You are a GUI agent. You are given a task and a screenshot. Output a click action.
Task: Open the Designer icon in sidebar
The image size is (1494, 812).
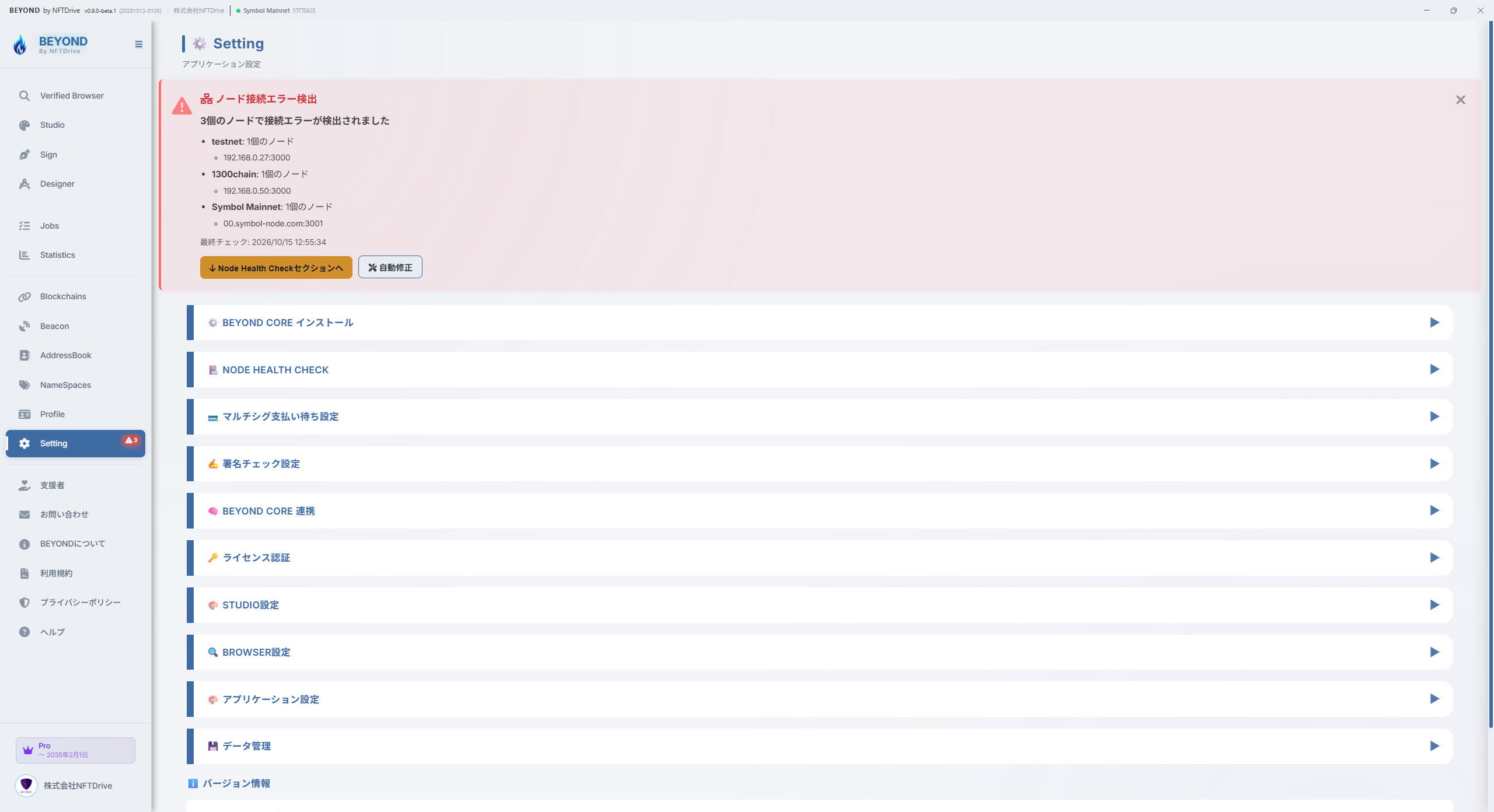tap(24, 184)
